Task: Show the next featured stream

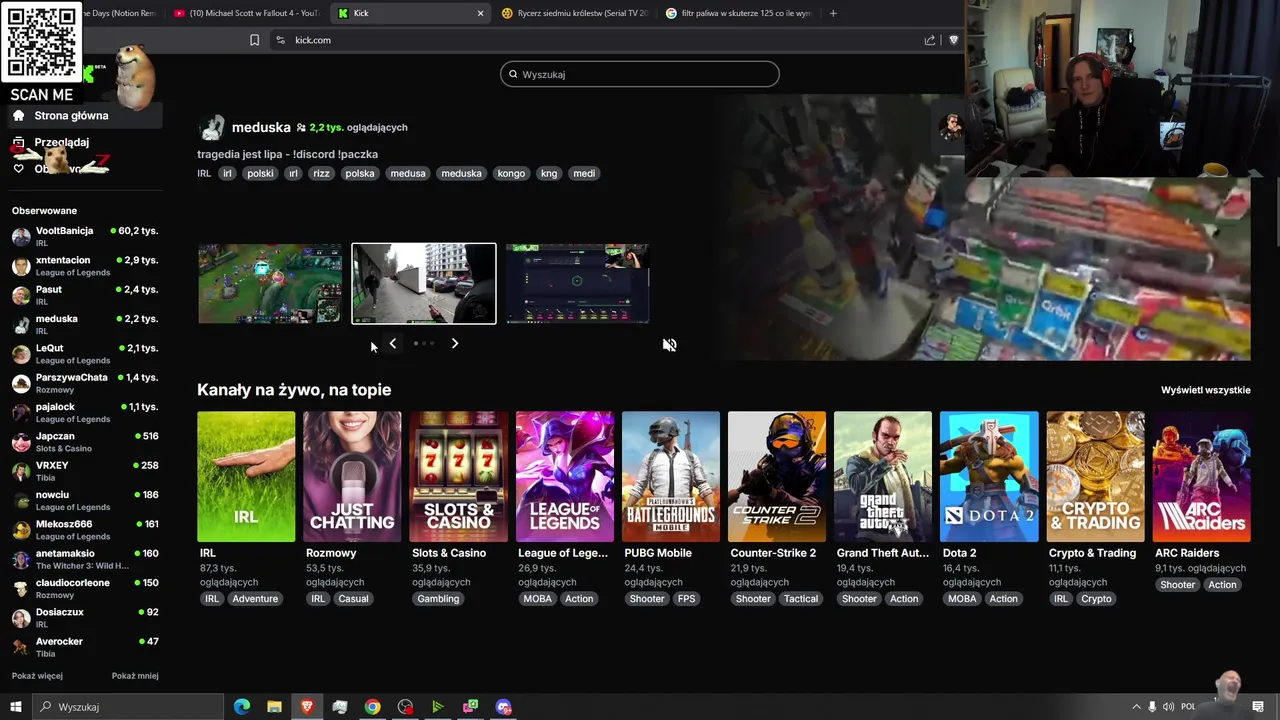Action: [x=454, y=343]
